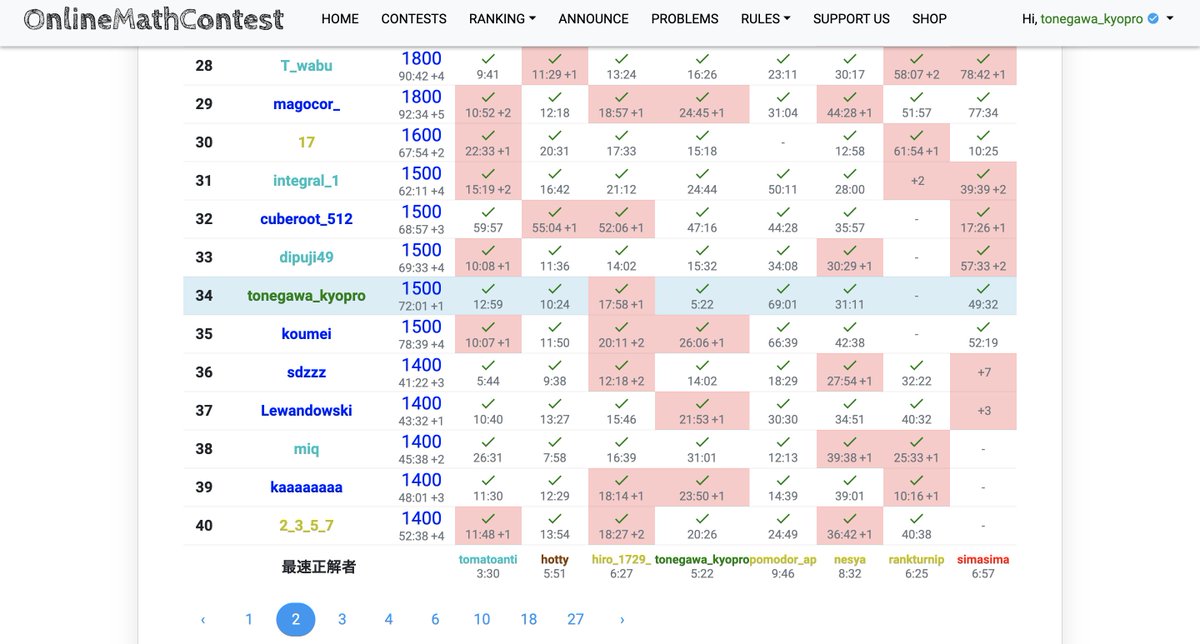The image size is (1200, 644).
Task: Go to pagination page 1
Action: point(249,620)
